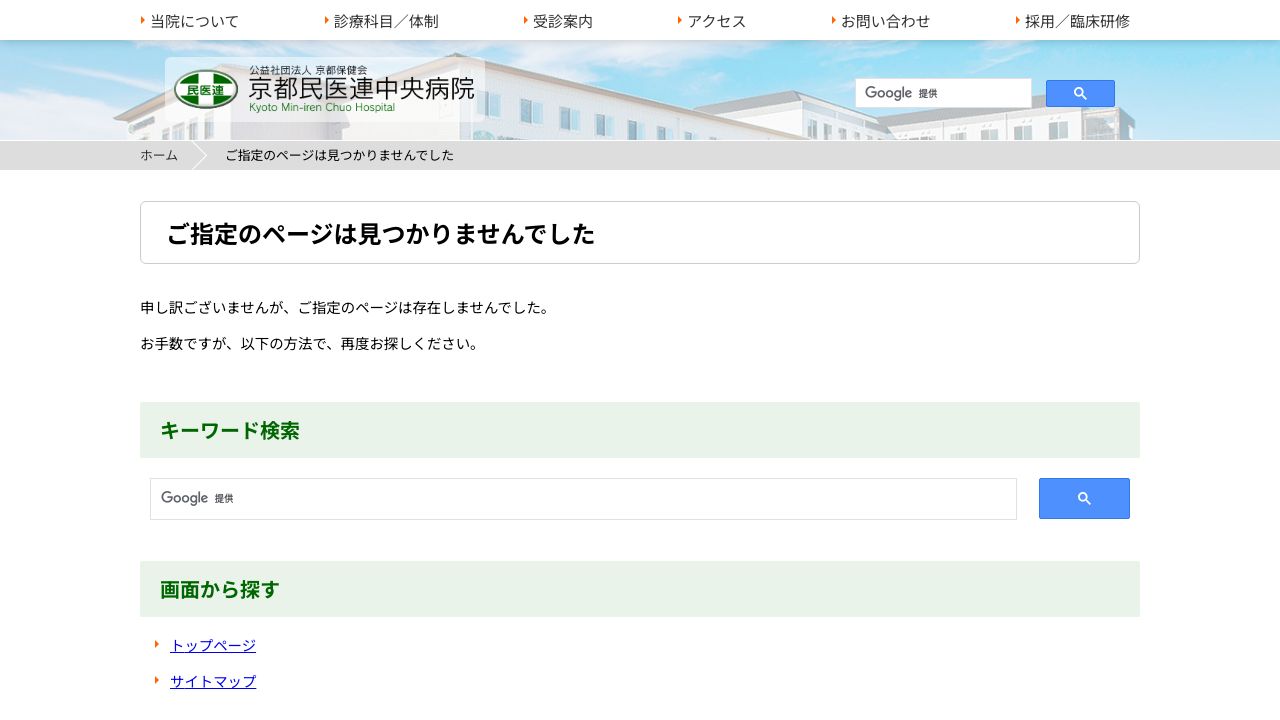Click the magnifying glass search icon in the header
The image size is (1280, 720).
[1079, 93]
